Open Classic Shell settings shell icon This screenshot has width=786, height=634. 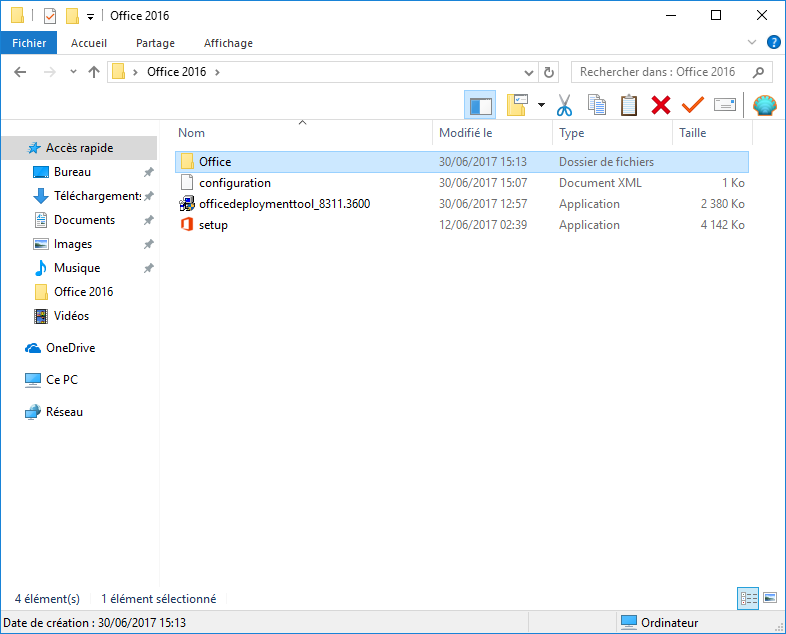click(764, 105)
